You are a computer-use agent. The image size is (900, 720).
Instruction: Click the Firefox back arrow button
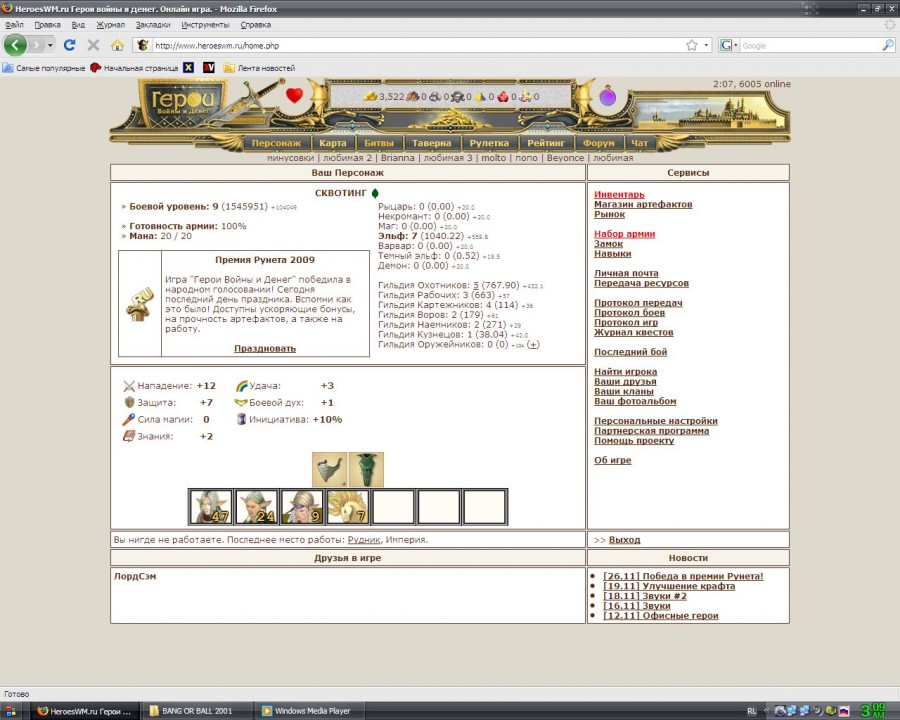pyautogui.click(x=15, y=45)
